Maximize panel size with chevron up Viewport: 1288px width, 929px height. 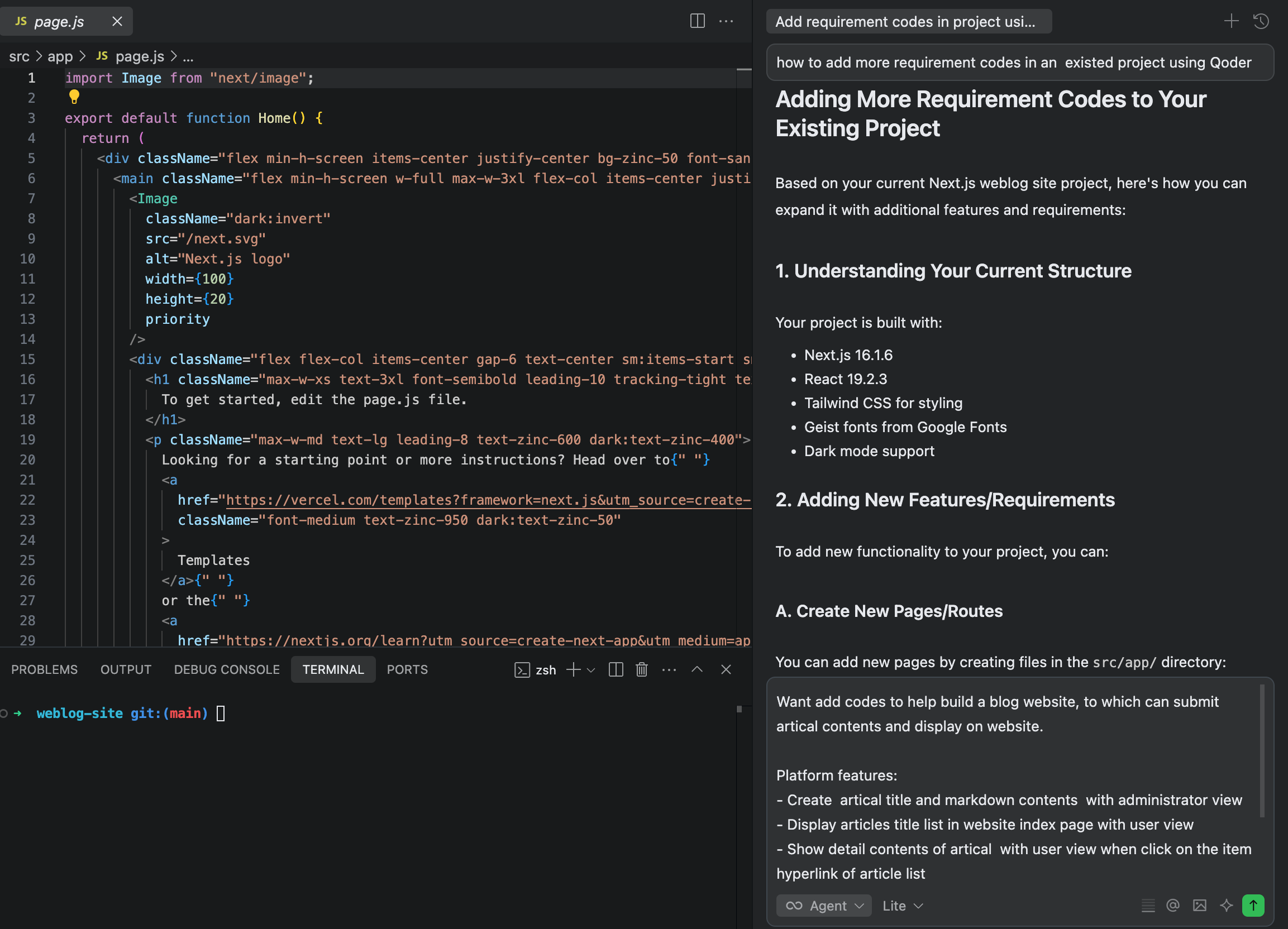pyautogui.click(x=697, y=669)
